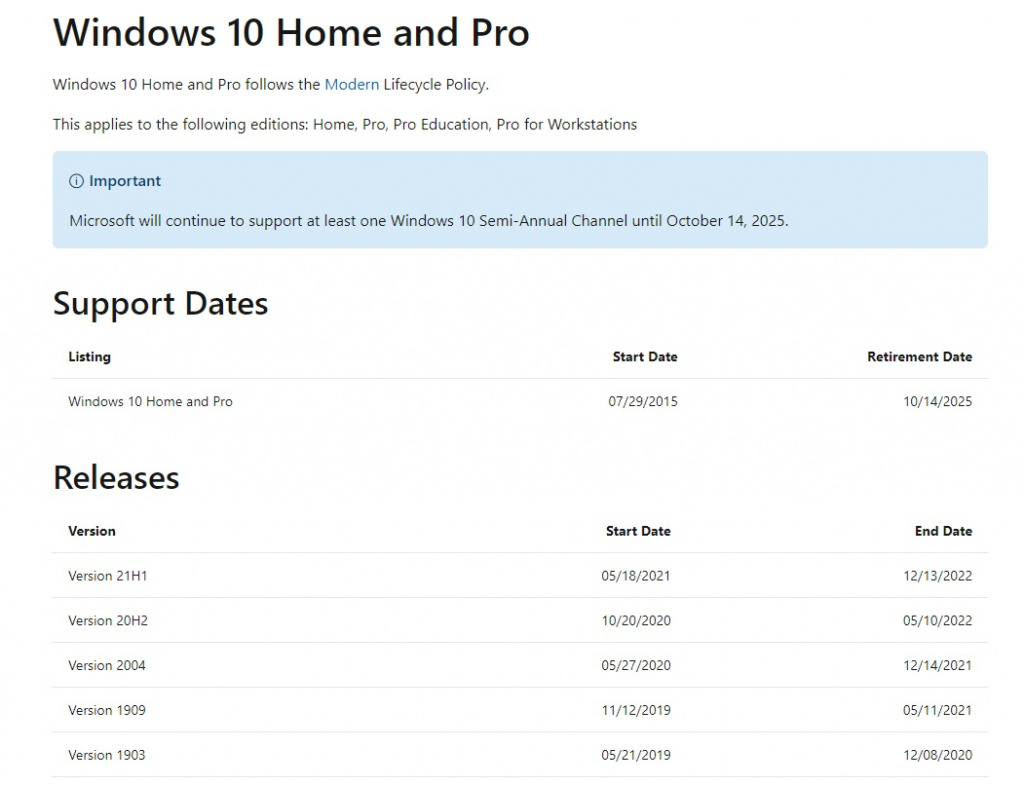Open the Modern Lifecycle Policy link
Image resolution: width=1024 pixels, height=785 pixels.
pyautogui.click(x=351, y=84)
